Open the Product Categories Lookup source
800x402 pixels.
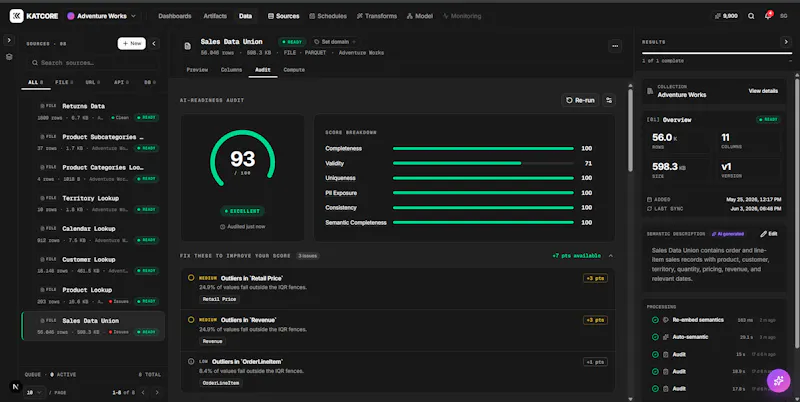click(x=93, y=172)
